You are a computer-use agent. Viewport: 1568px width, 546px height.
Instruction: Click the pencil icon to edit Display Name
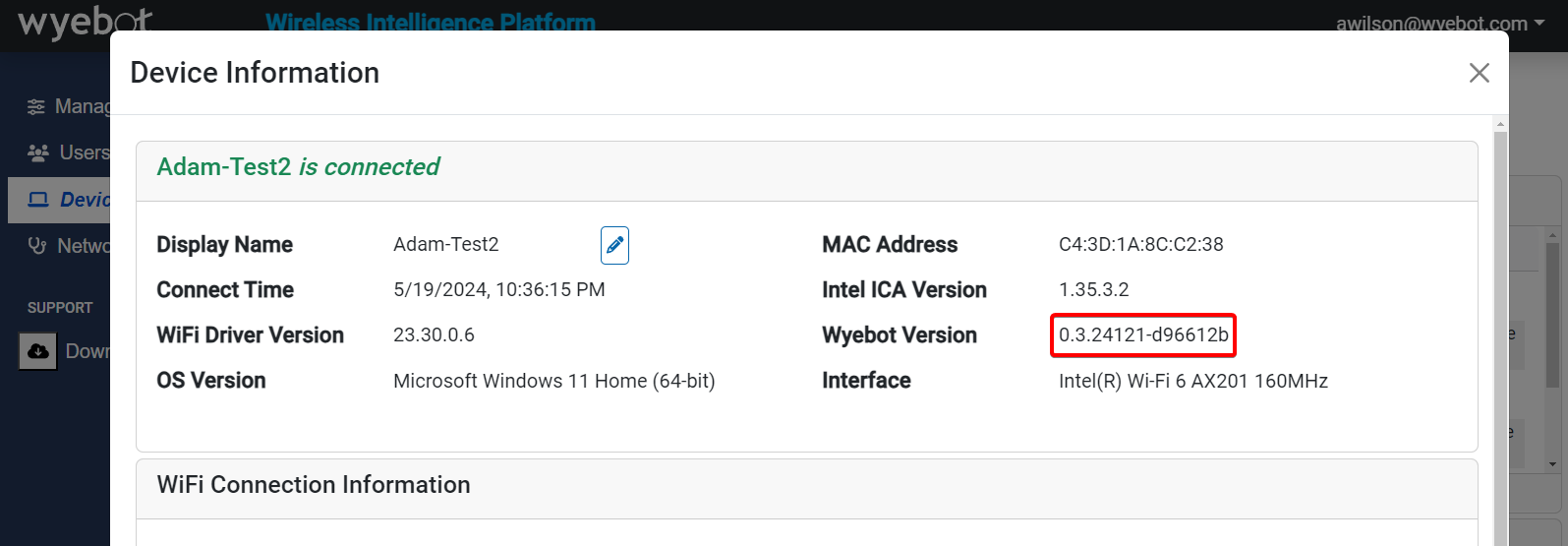(x=614, y=245)
